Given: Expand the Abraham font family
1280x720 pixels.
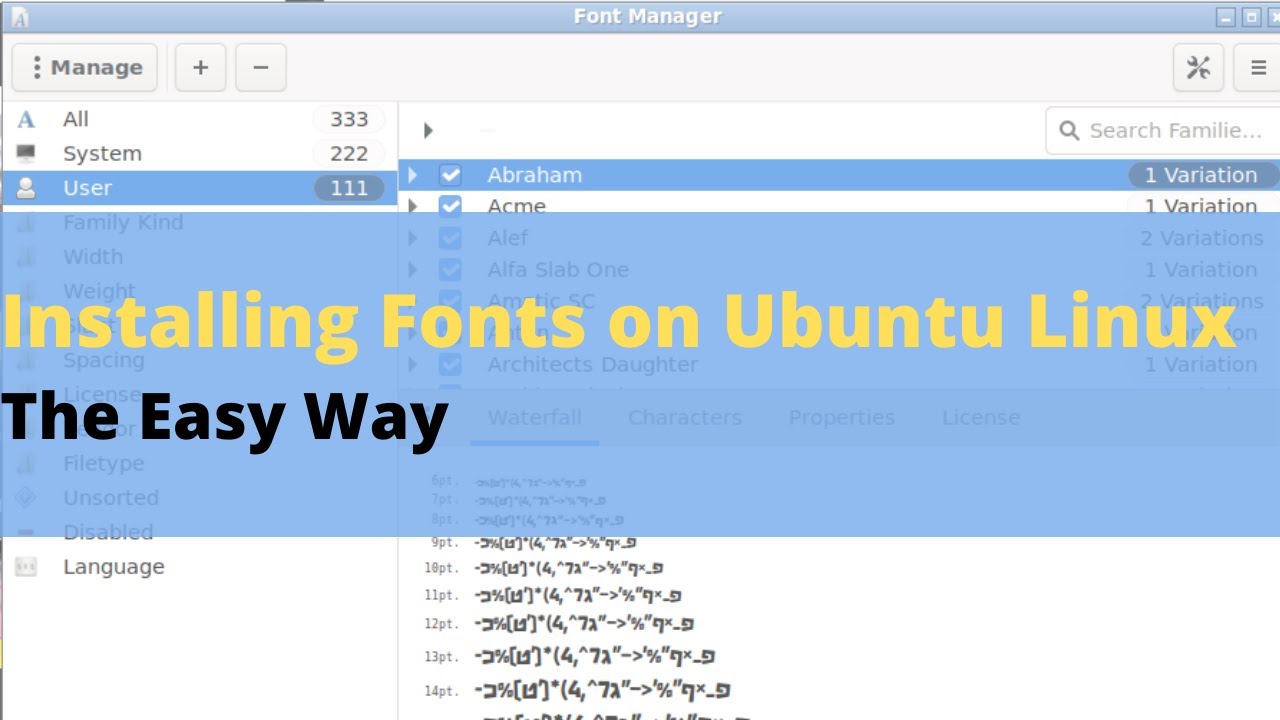Looking at the screenshot, I should [413, 175].
